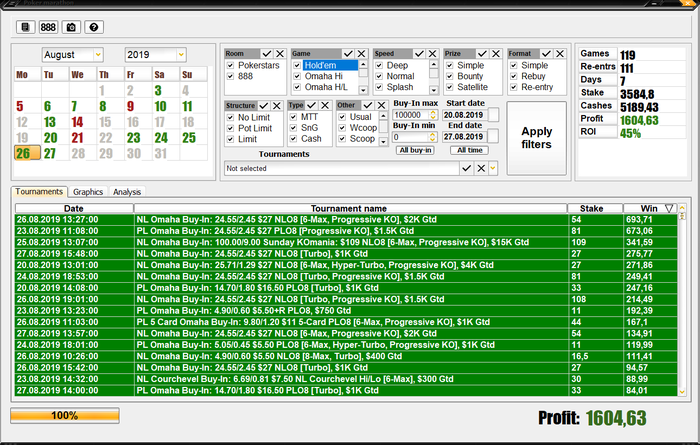Click the Start date field 20.08.2019
The width and height of the screenshot is (700, 445).
point(463,115)
